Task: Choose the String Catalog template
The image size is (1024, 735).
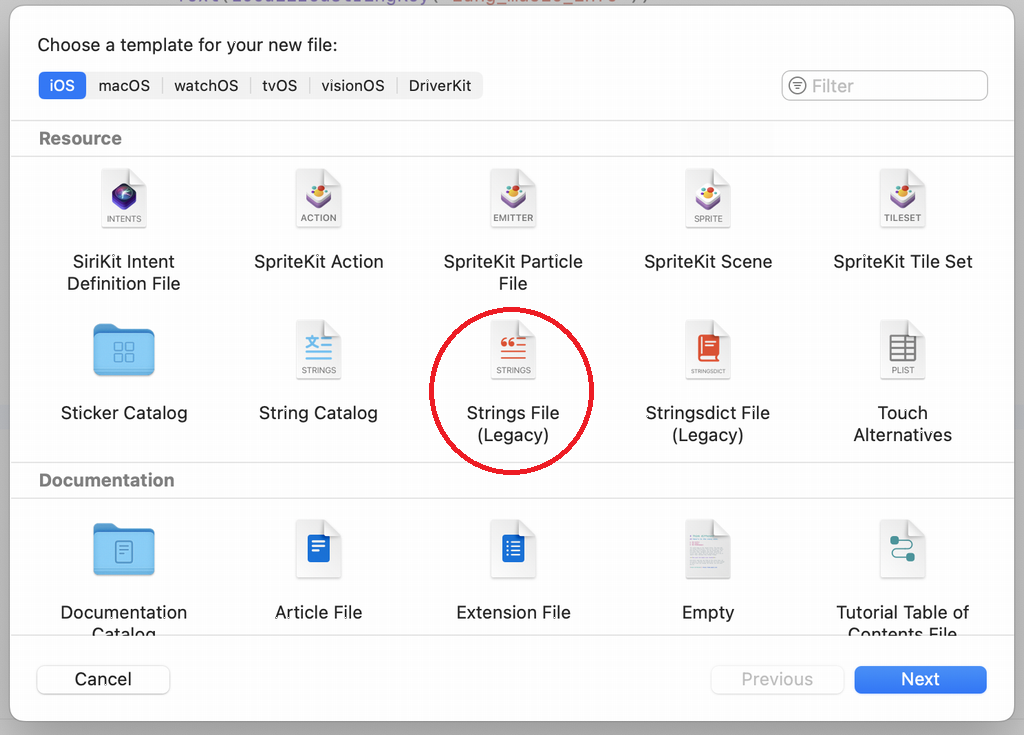Action: tap(318, 351)
